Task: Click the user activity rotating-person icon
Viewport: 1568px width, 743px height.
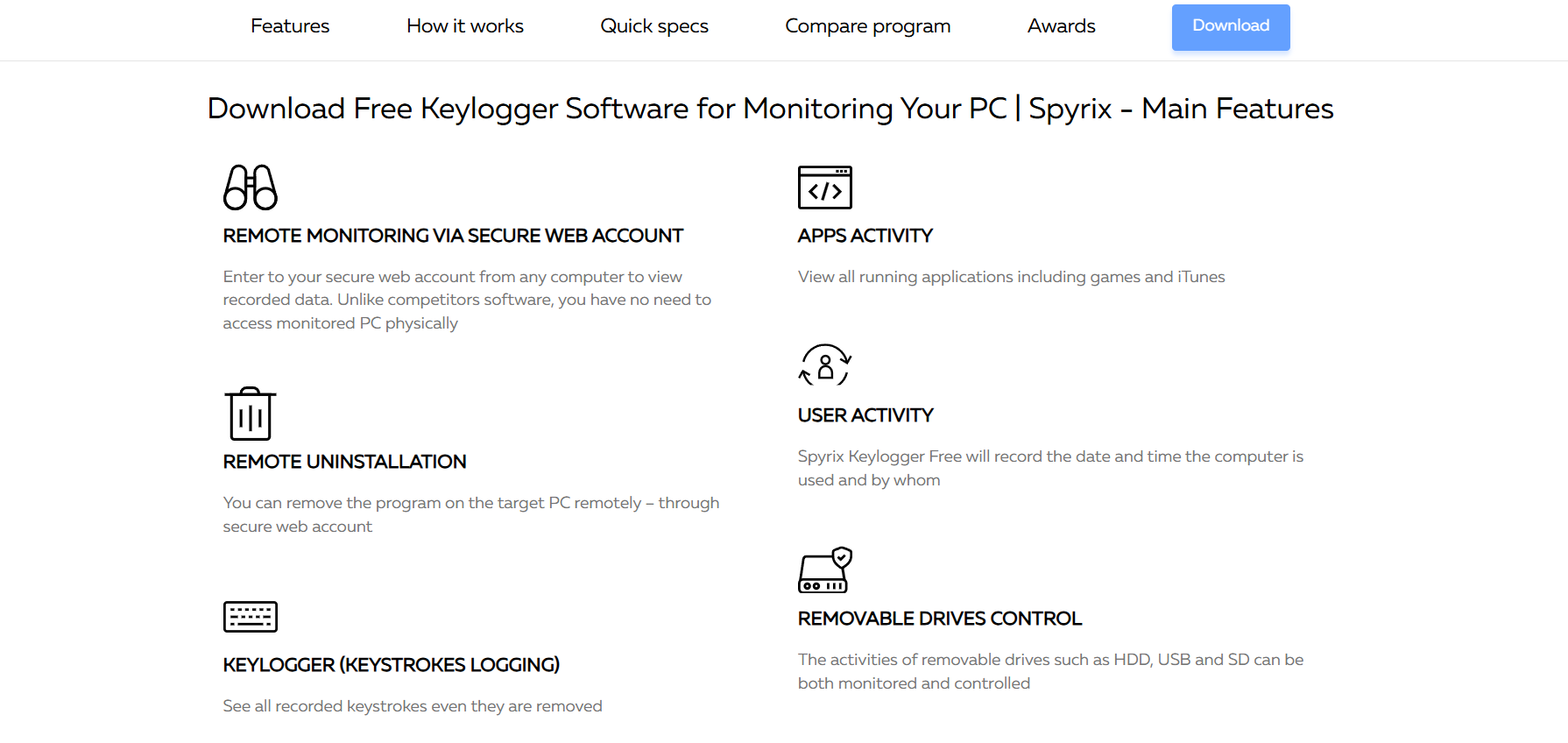Action: pos(825,364)
